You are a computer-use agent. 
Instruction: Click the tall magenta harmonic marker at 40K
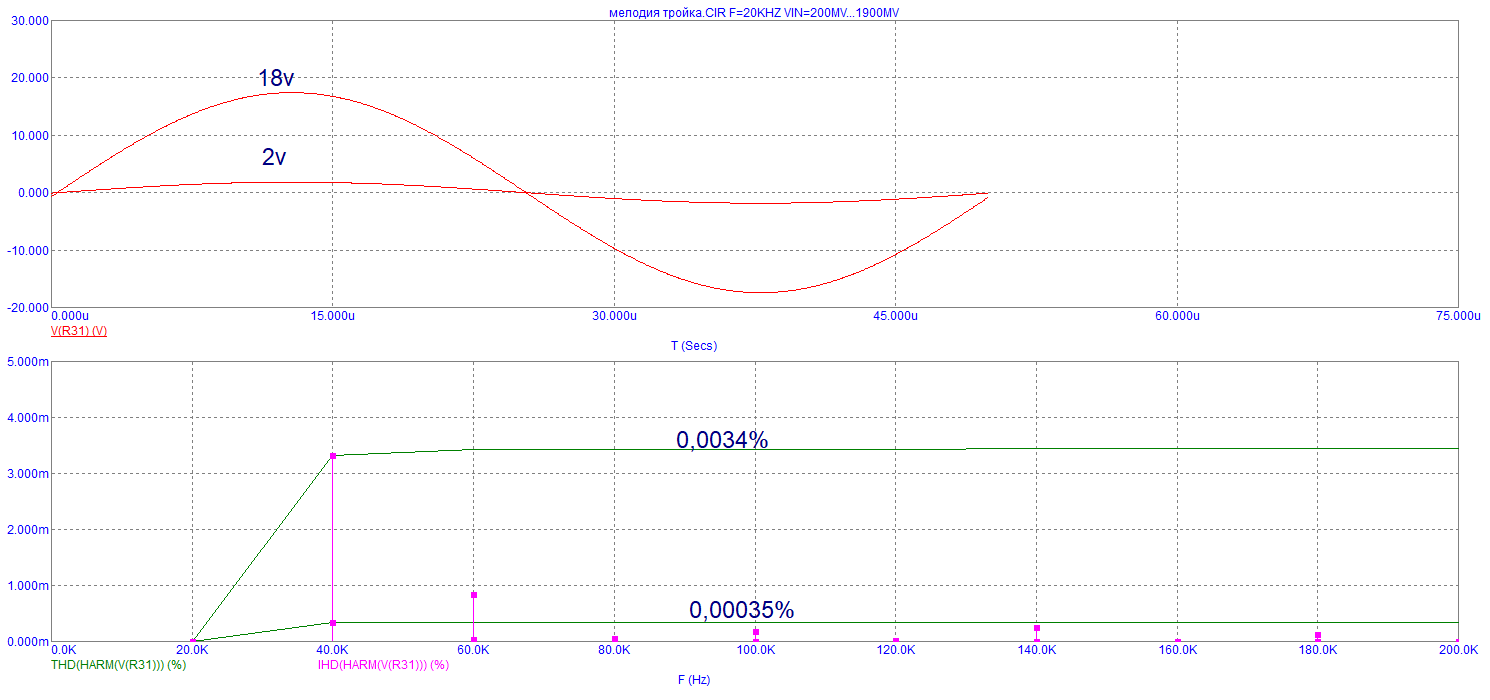333,456
